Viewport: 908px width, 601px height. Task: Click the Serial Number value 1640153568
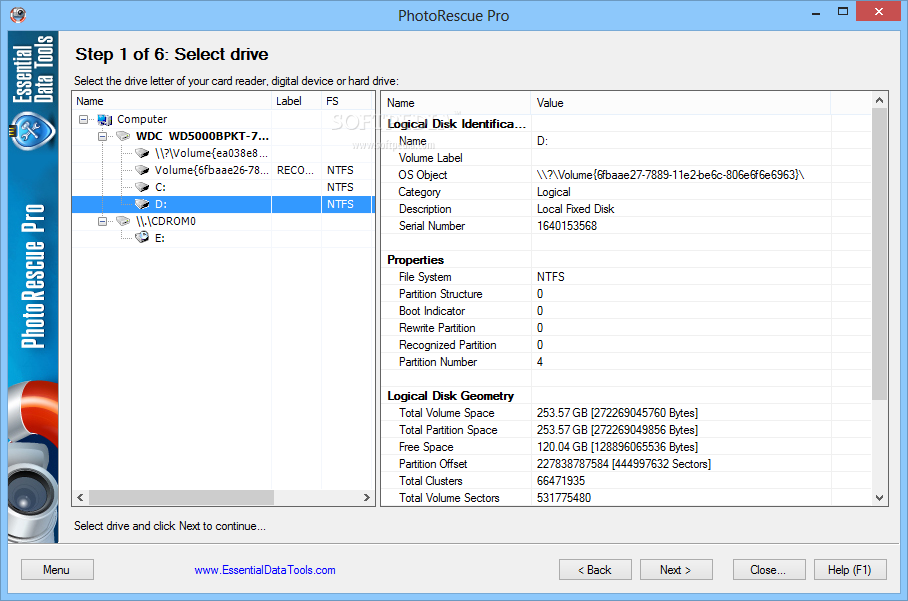coord(566,226)
